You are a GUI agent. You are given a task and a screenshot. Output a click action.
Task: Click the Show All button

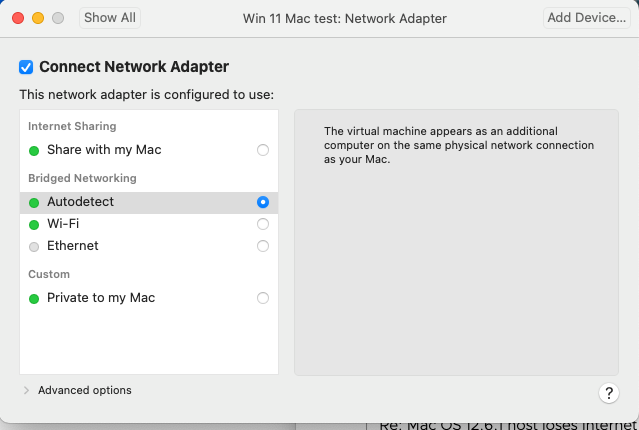pyautogui.click(x=110, y=18)
